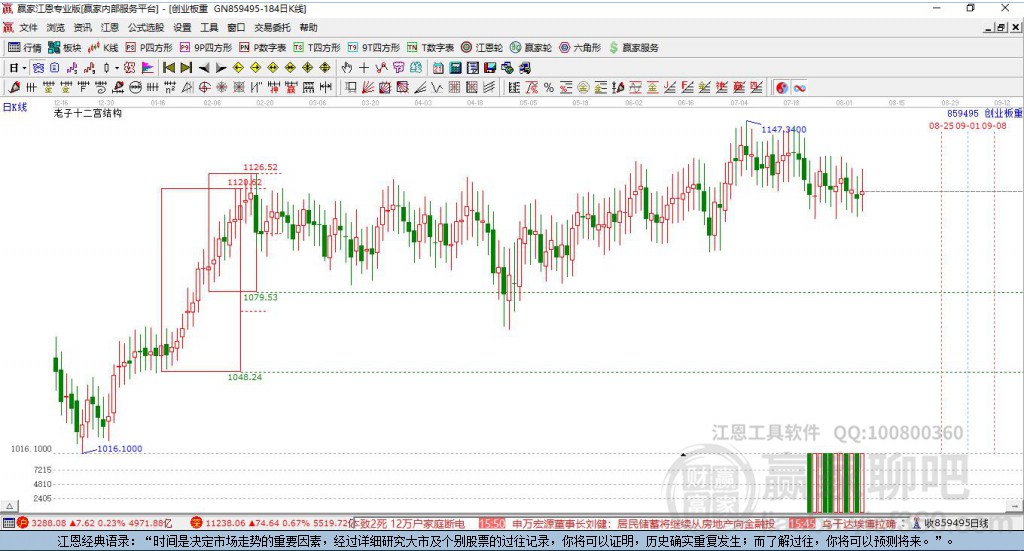Jump to the first bar arrow button
Screen dimensions: 1024x551
168,68
